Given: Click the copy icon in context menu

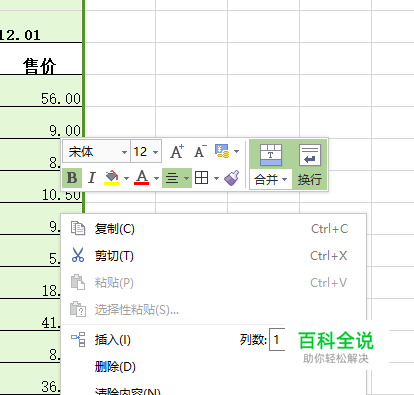Looking at the screenshot, I should tap(78, 229).
